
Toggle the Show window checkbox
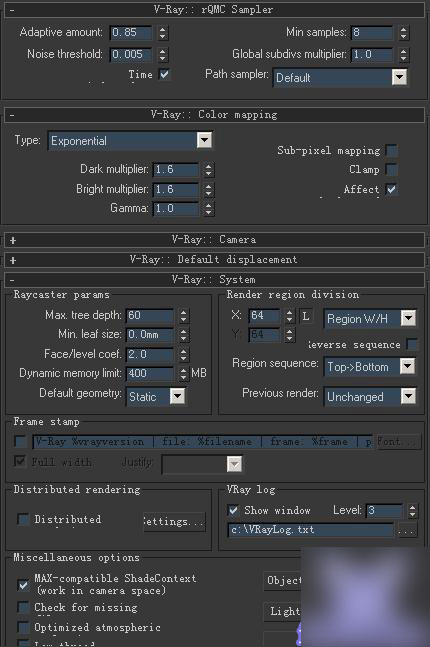[233, 510]
